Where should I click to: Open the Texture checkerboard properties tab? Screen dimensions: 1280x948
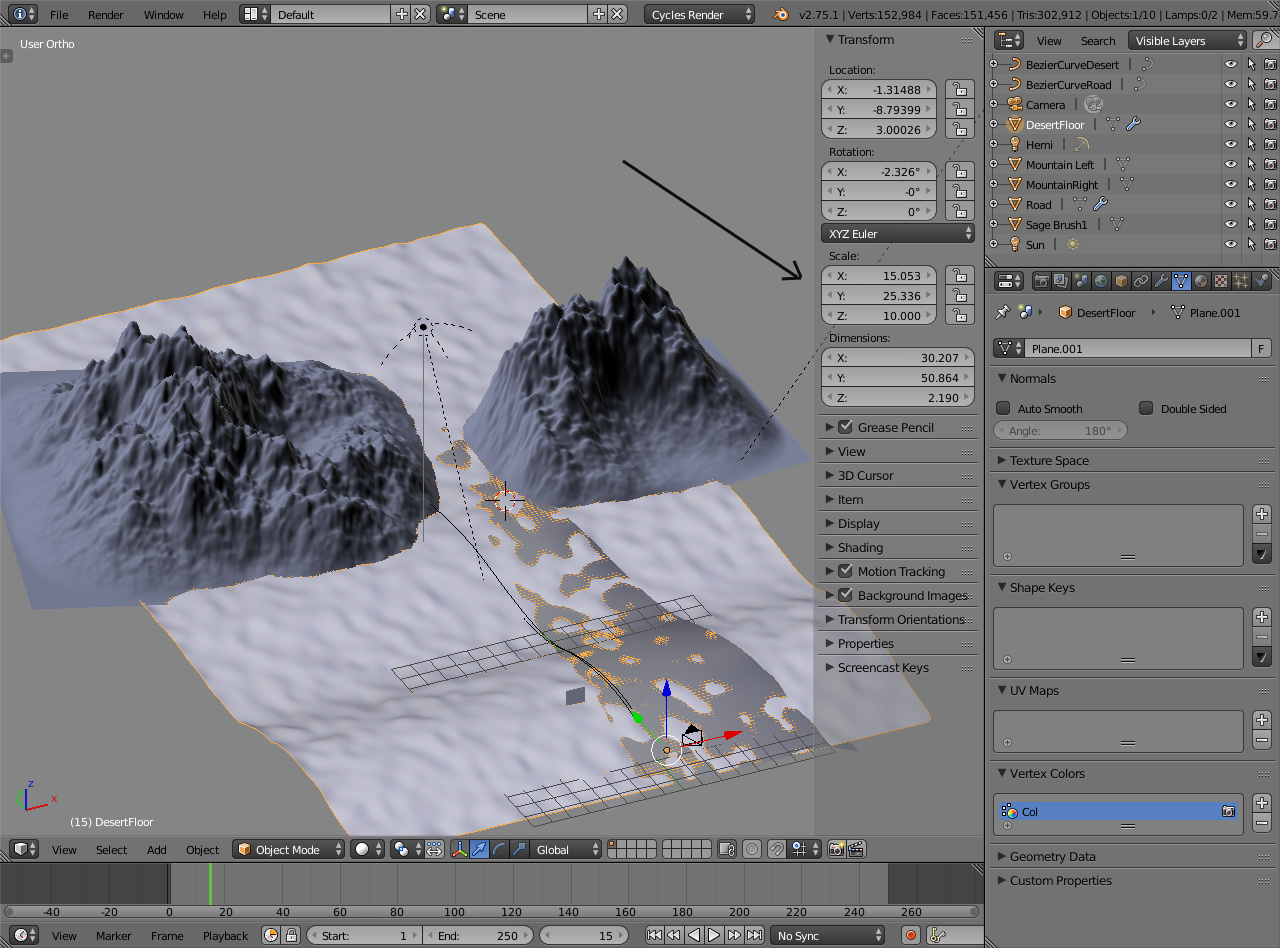click(x=1221, y=282)
